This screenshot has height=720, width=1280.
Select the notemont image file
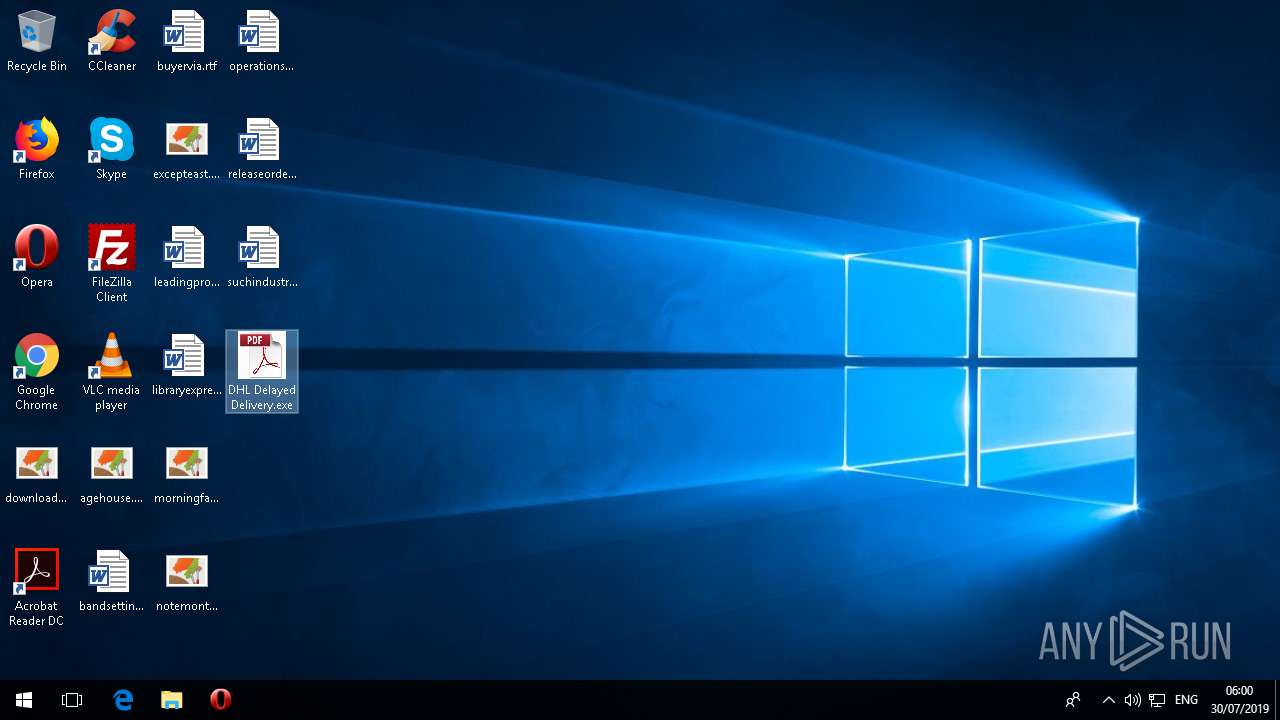(x=186, y=582)
